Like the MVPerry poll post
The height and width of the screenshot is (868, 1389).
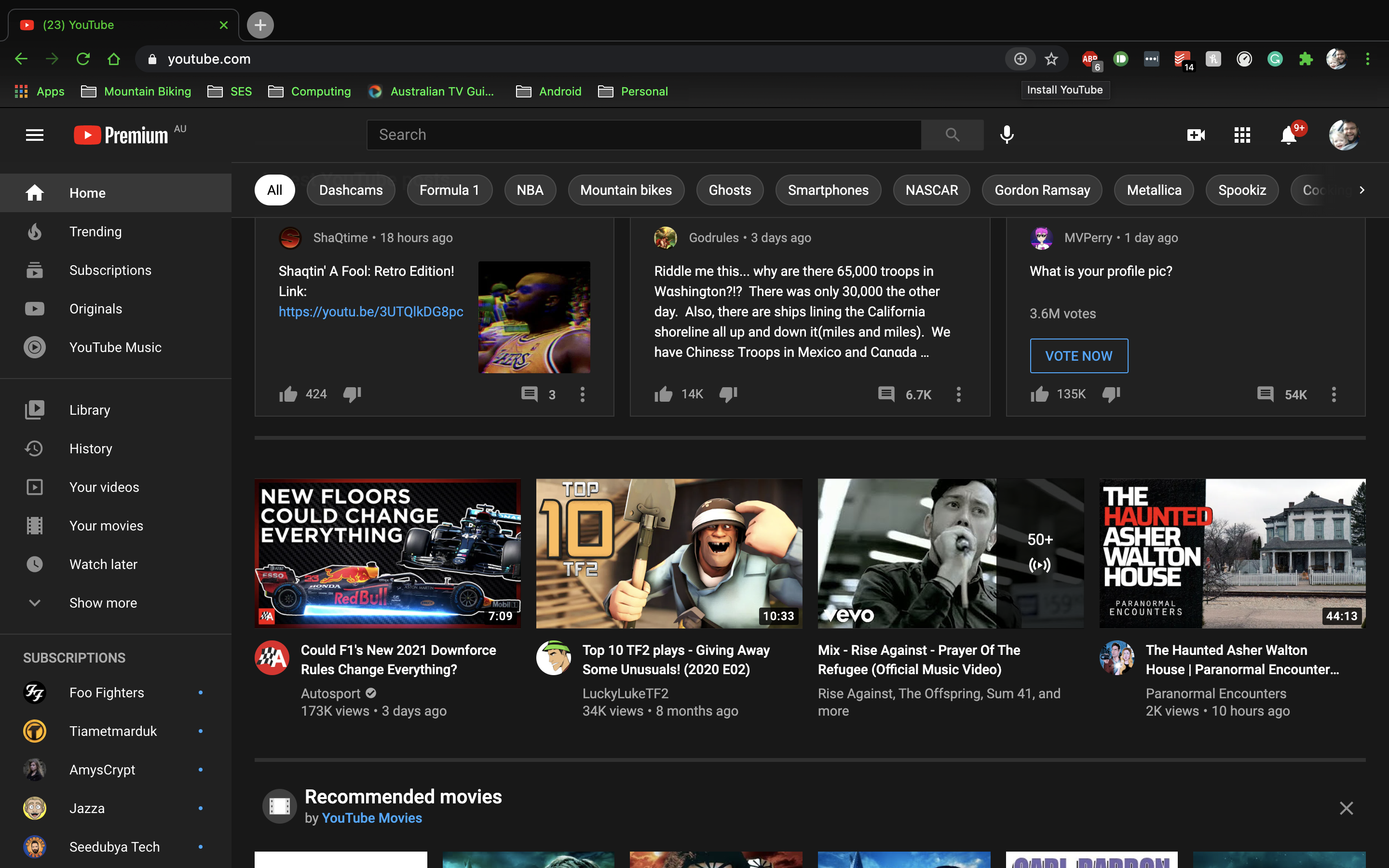[1039, 394]
